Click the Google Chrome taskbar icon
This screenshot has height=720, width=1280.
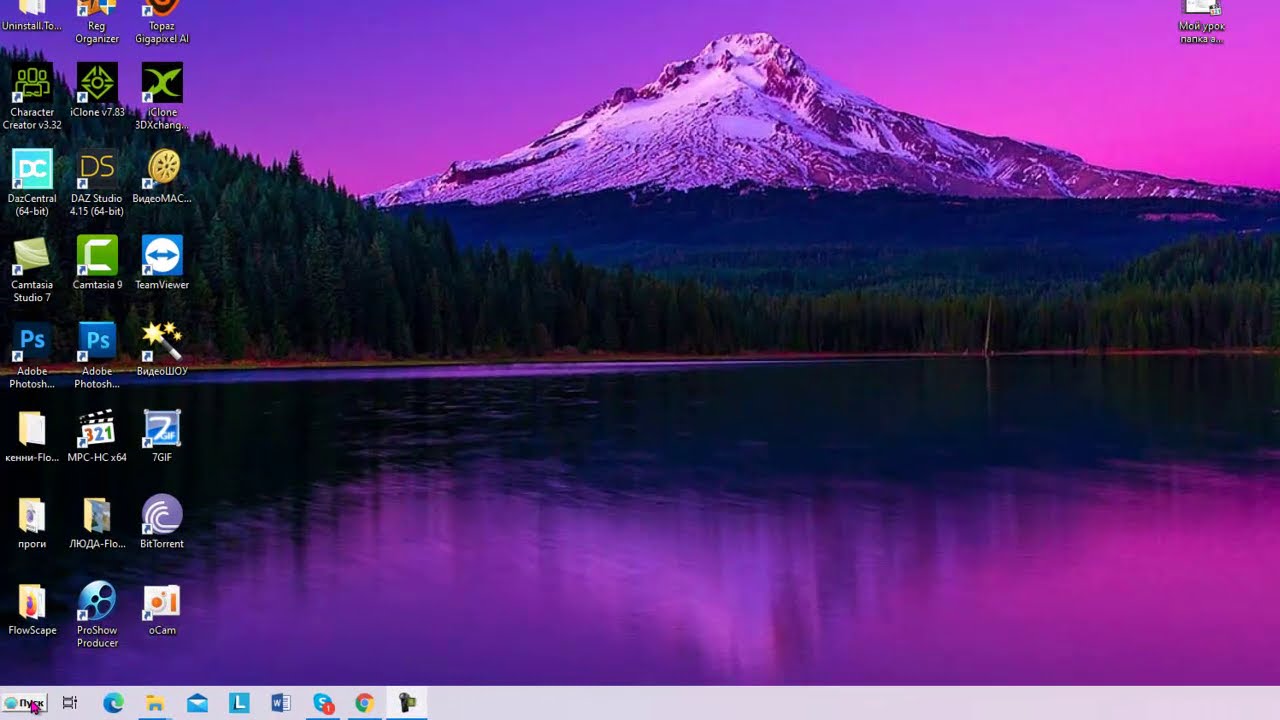(364, 703)
